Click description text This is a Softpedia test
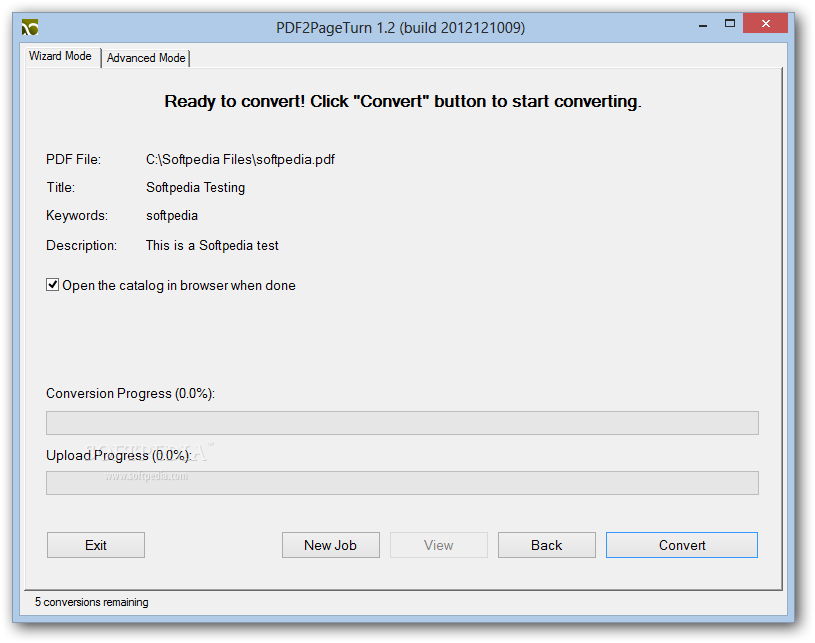This screenshot has height=643, width=815. 212,245
